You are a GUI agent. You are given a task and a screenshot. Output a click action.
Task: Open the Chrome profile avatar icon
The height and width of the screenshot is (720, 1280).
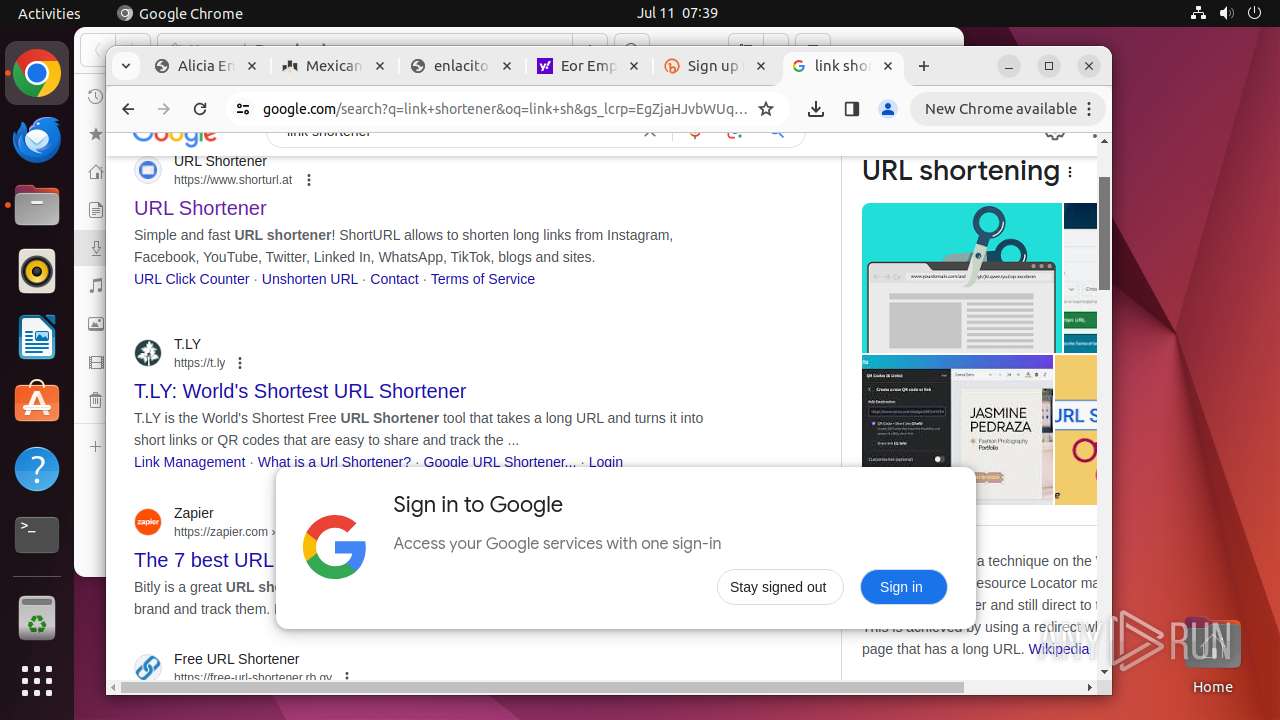tap(887, 109)
